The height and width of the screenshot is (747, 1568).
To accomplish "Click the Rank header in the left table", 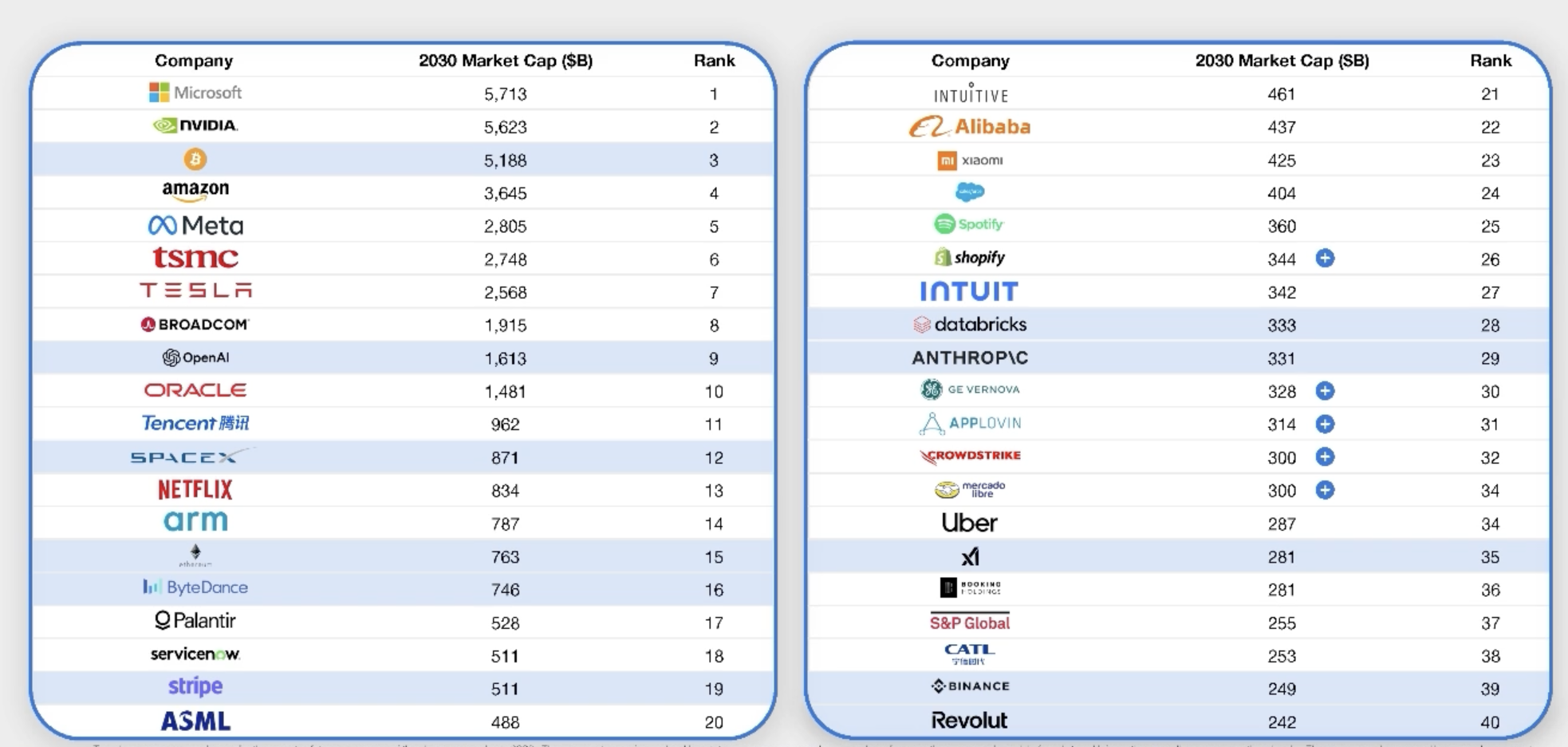I will point(714,61).
